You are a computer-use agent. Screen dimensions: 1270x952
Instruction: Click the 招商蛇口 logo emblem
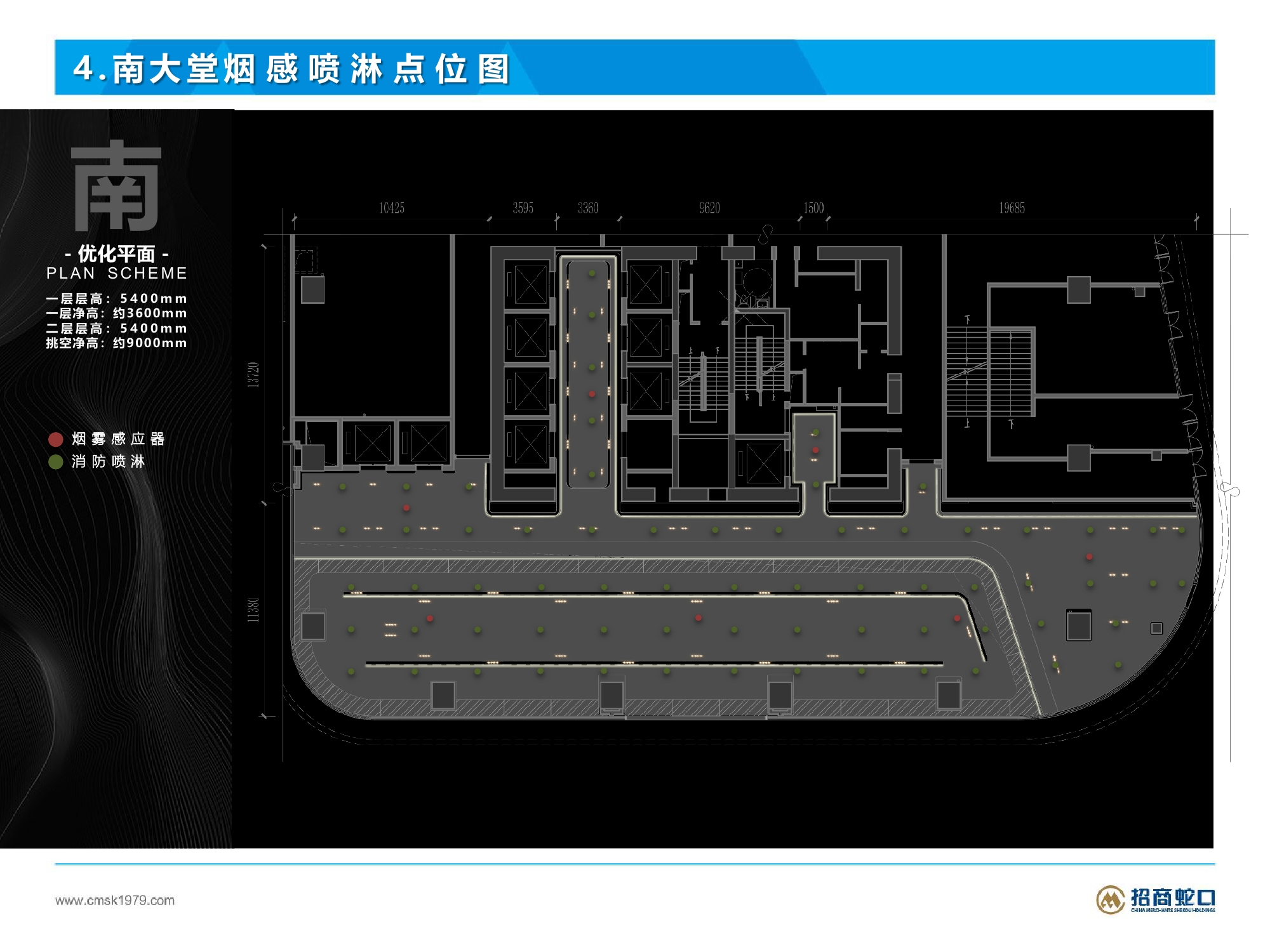tap(1110, 899)
